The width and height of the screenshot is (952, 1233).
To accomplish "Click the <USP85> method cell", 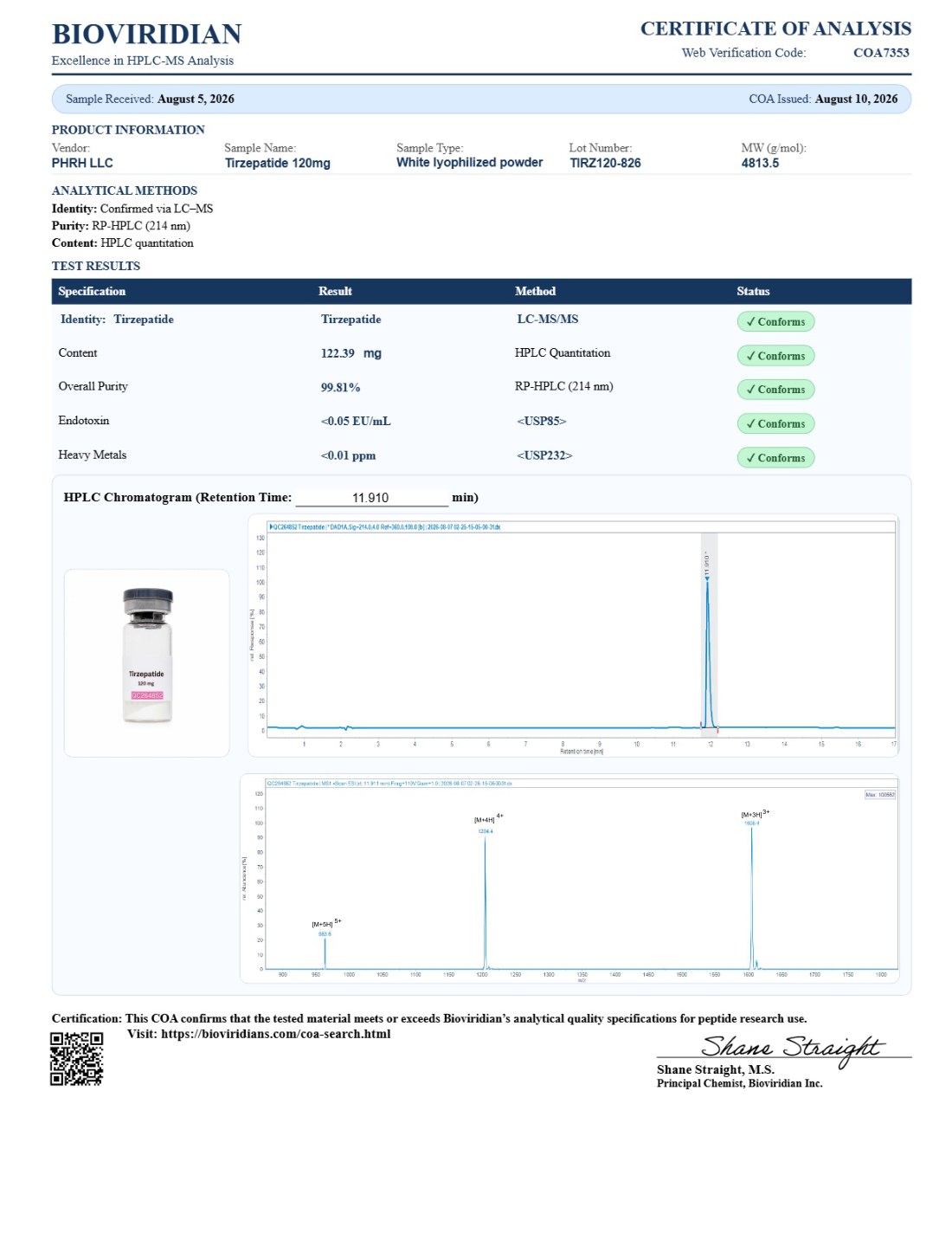I will coord(541,422).
